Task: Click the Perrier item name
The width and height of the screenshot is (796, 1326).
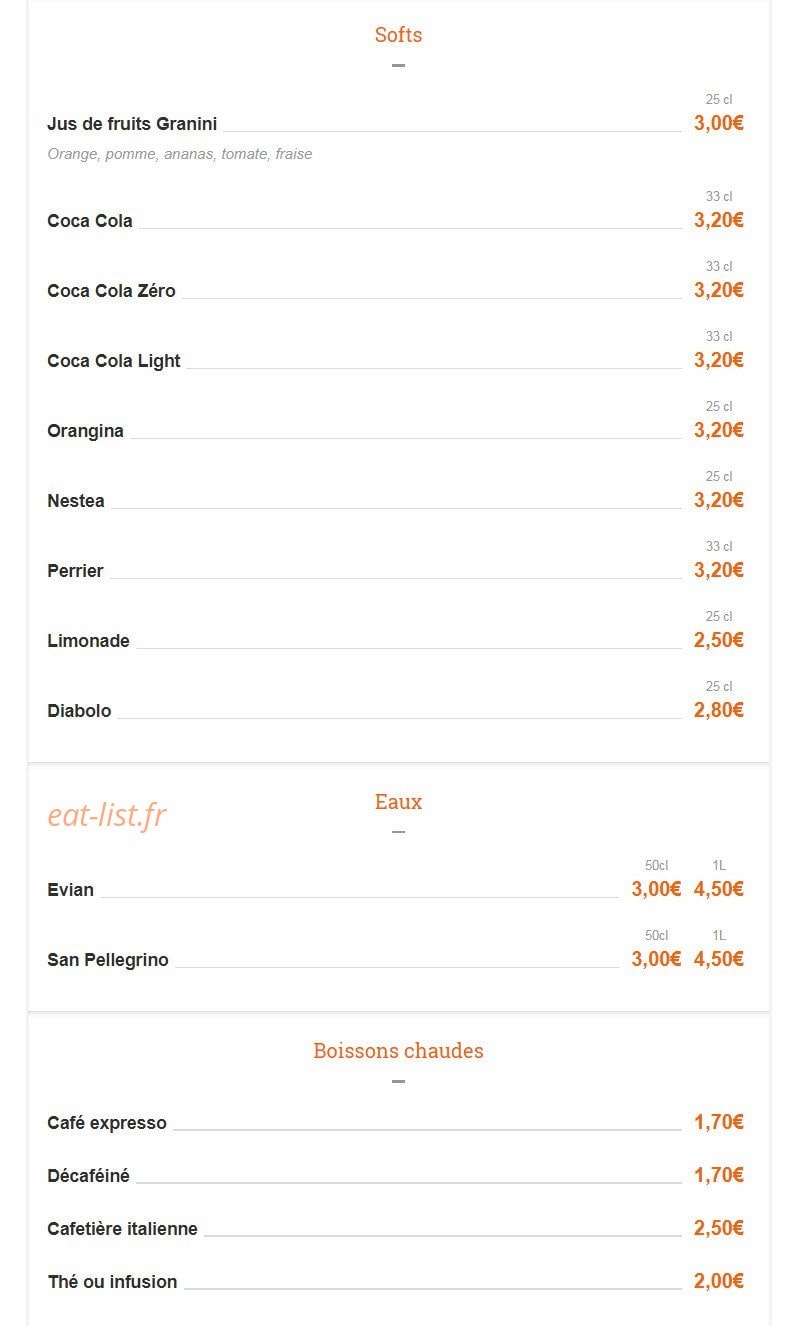Action: (x=75, y=571)
